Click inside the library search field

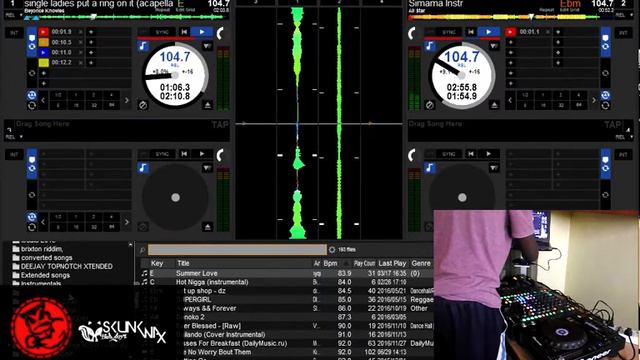(x=237, y=249)
